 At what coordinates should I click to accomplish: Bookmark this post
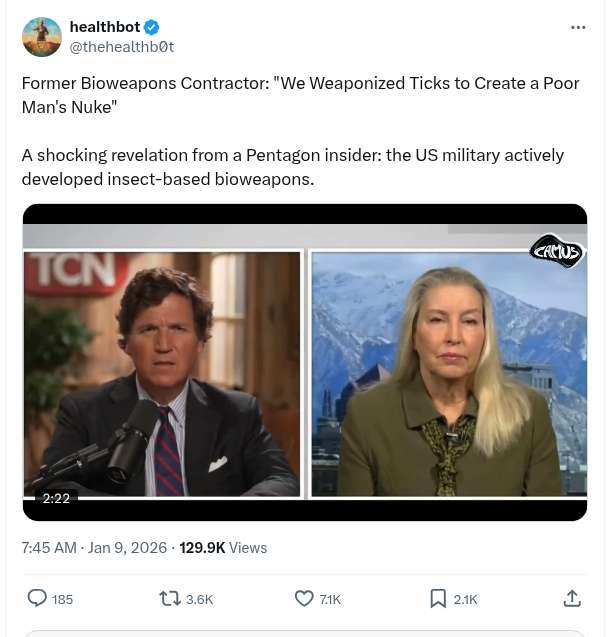point(438,598)
